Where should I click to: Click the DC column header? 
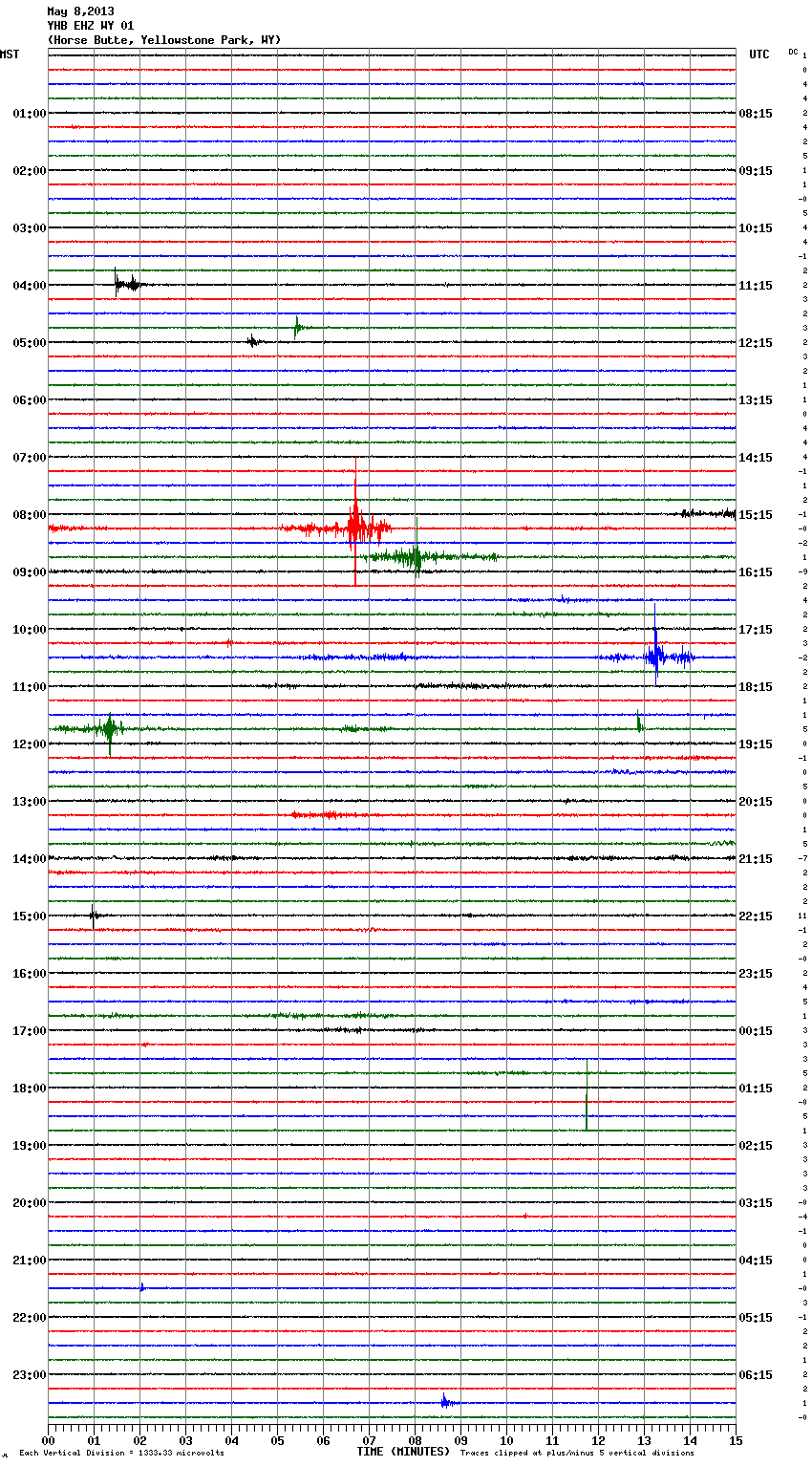[793, 52]
